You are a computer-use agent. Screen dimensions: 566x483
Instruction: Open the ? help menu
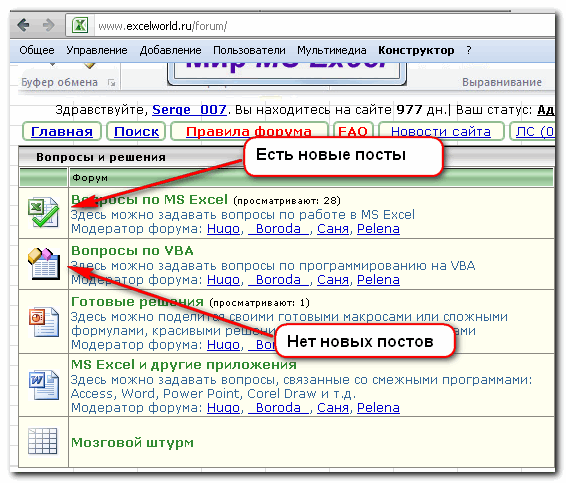pyautogui.click(x=469, y=50)
